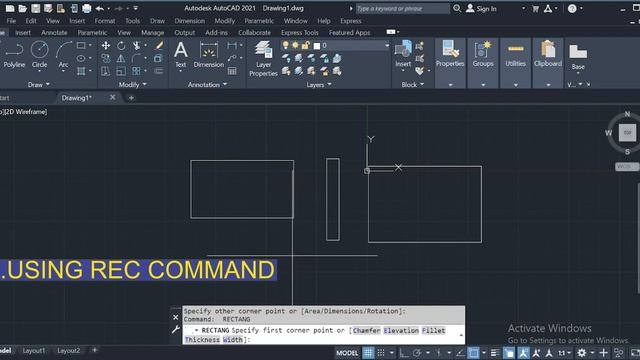Use the Fillet tool
The image size is (640, 360).
pos(136,58)
